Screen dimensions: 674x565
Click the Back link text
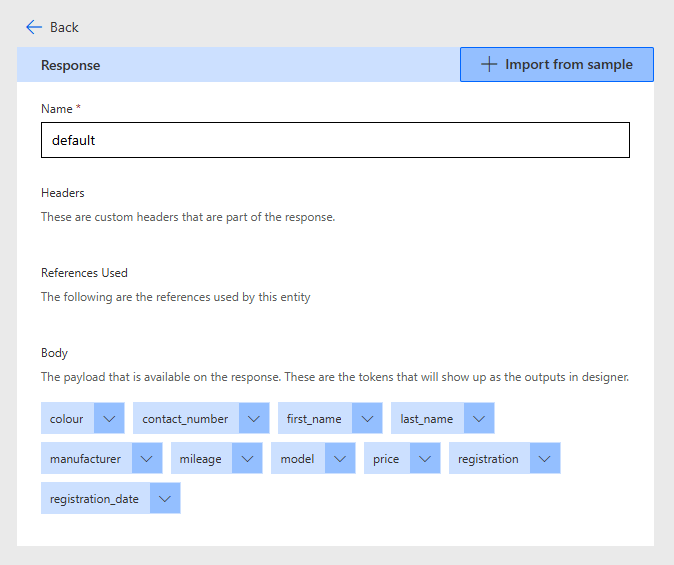(64, 27)
